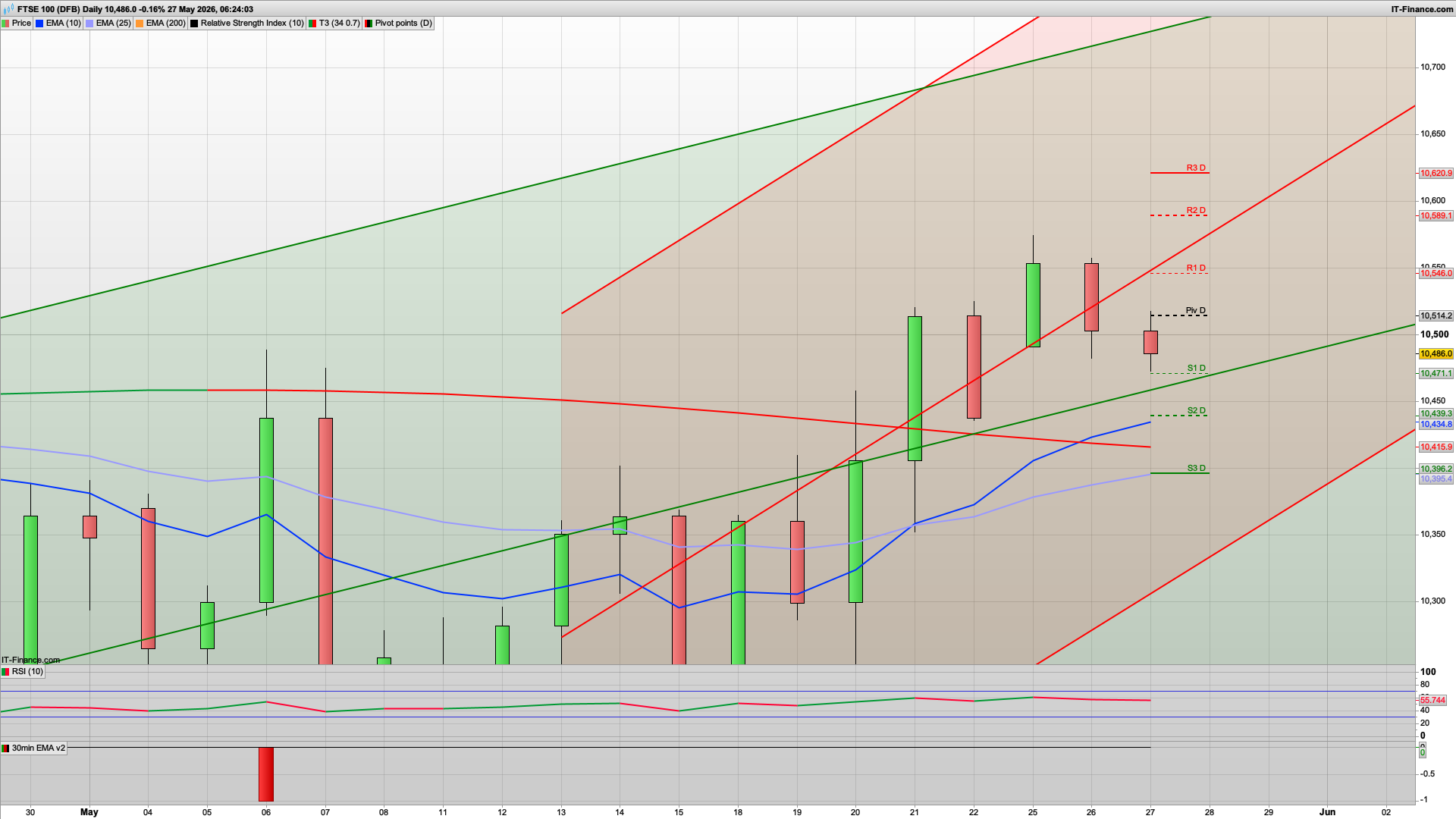1456x819 pixels.
Task: Click the red histogram bar in 30min EMA panel
Action: pos(266,774)
